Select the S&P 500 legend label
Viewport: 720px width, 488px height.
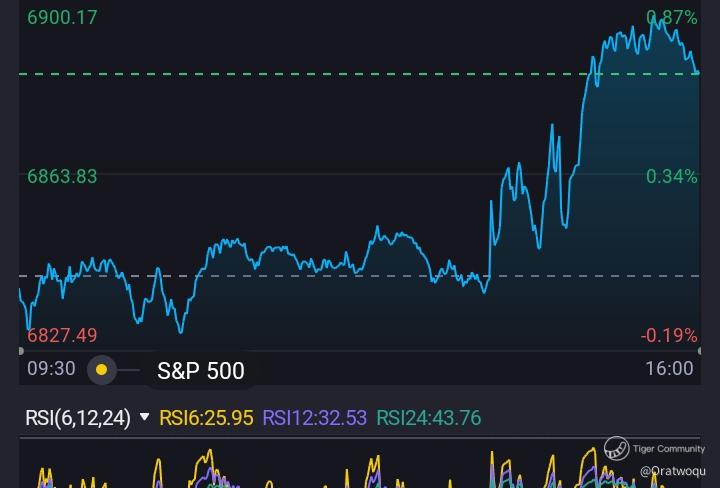coord(201,370)
